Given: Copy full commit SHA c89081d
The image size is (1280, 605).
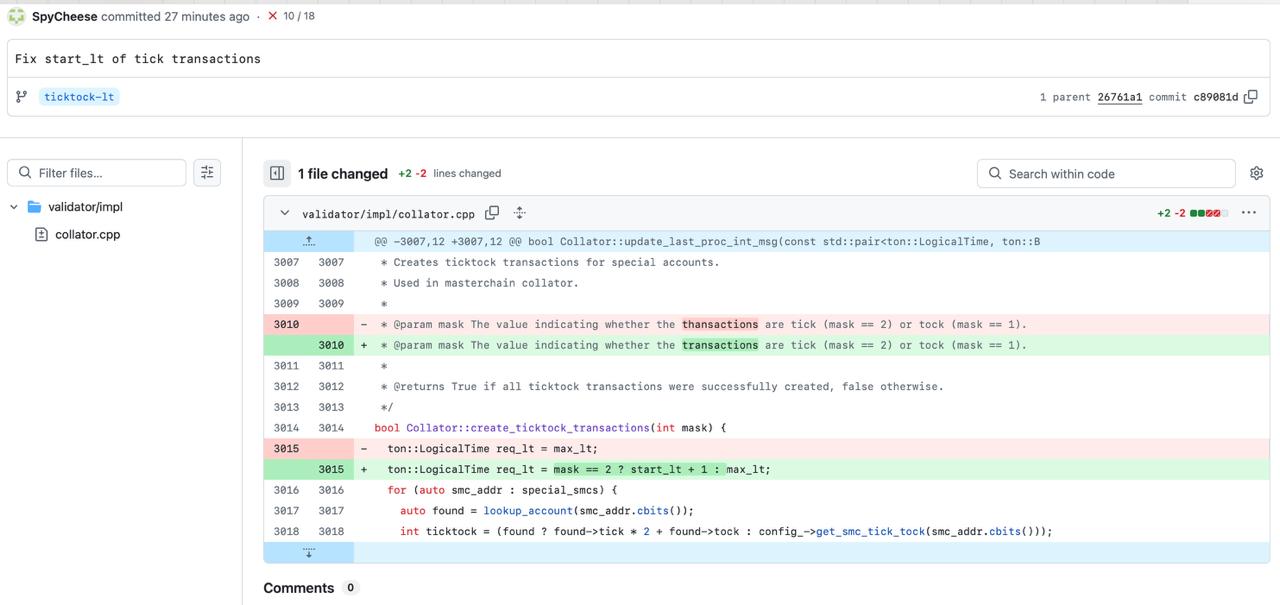Looking at the screenshot, I should (x=1250, y=97).
